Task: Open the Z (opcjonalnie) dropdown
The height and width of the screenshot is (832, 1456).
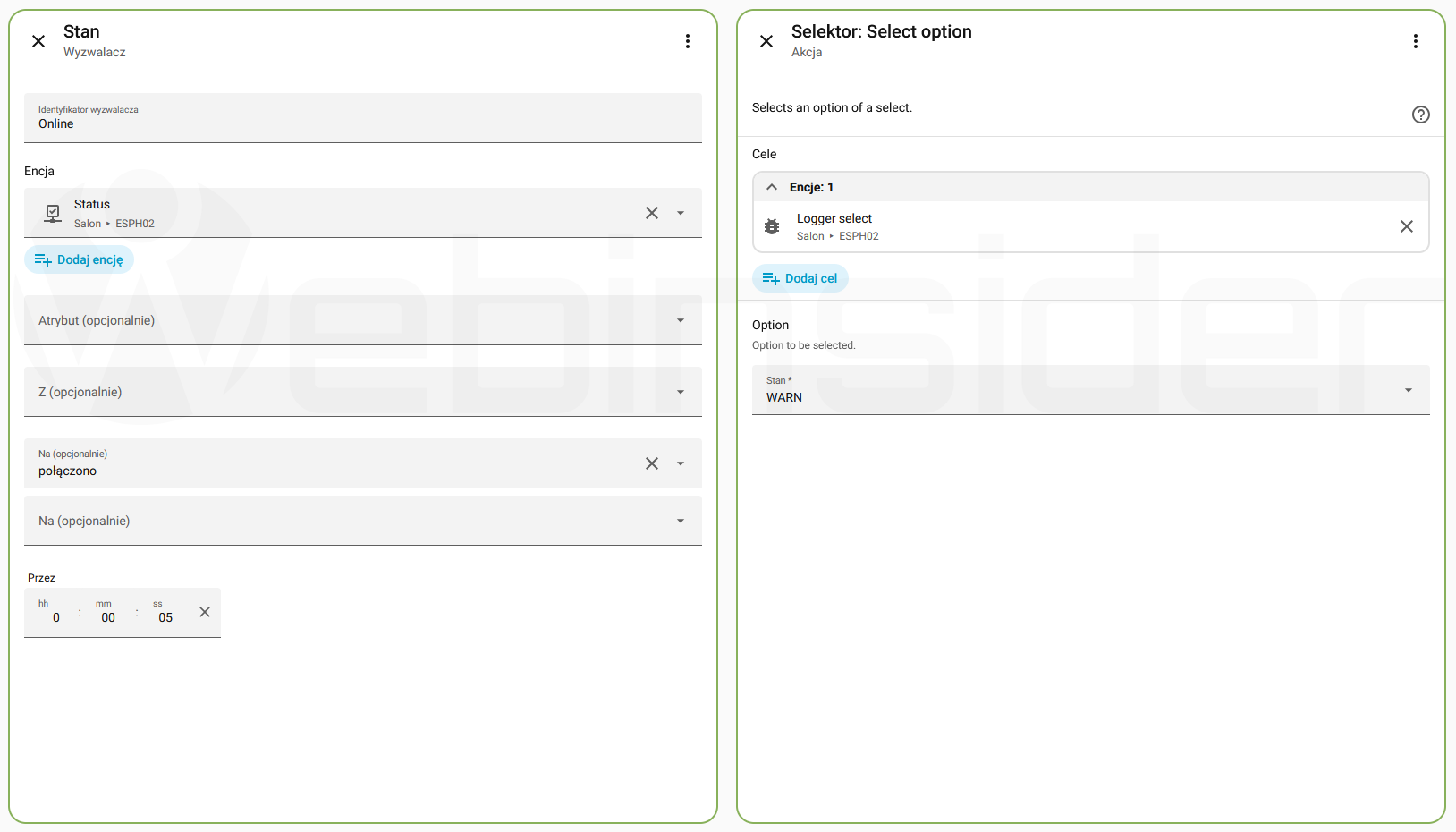Action: [681, 392]
